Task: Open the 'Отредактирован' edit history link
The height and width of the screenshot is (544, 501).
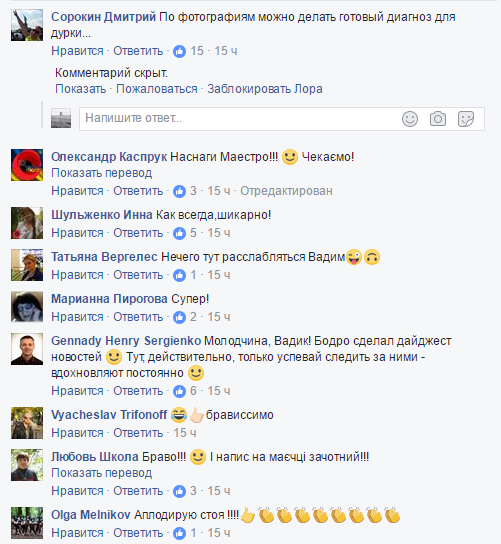Action: [286, 191]
